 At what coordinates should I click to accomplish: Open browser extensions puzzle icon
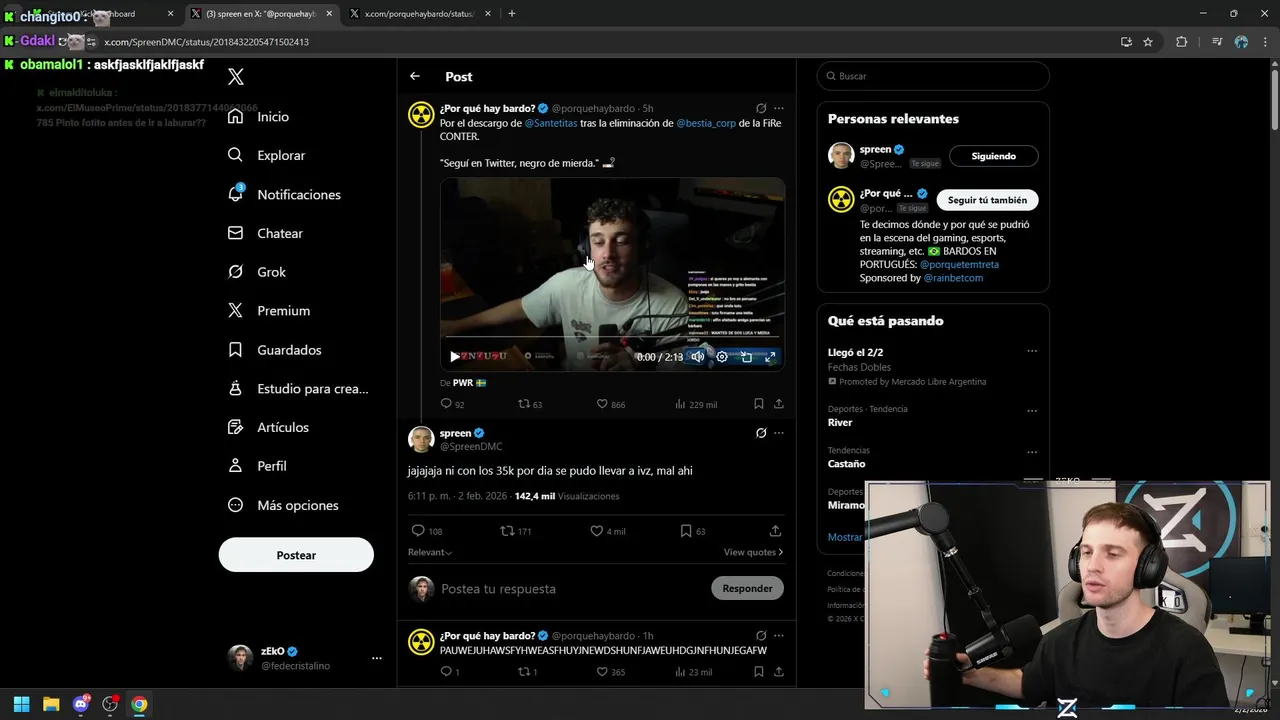[1181, 42]
